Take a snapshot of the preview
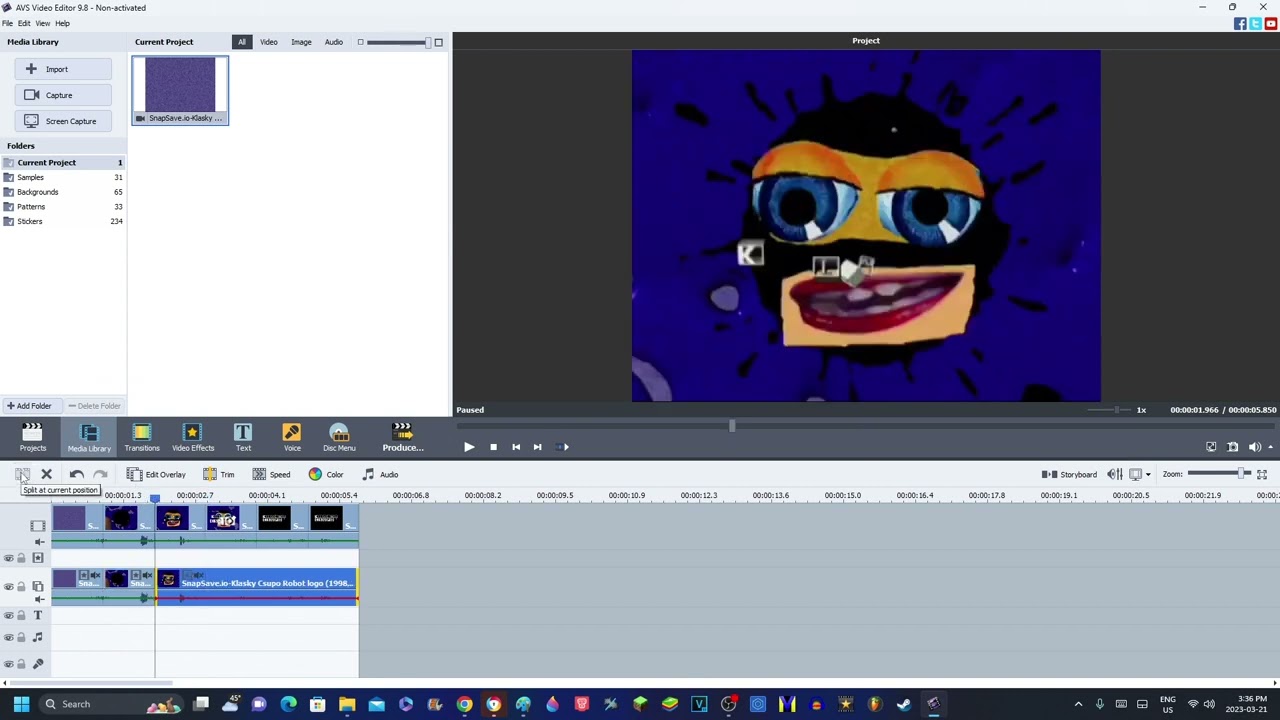The image size is (1280, 720). [x=1233, y=447]
